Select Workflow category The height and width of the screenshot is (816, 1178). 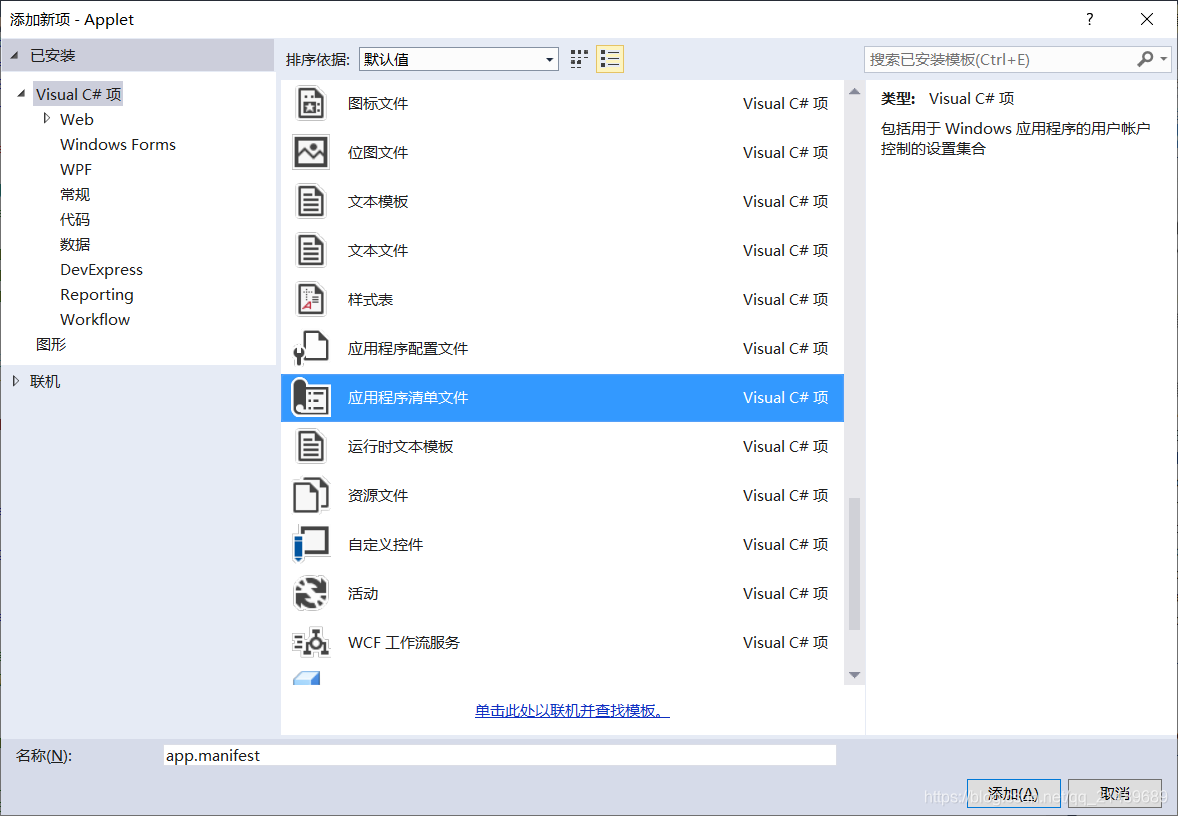pyautogui.click(x=95, y=319)
